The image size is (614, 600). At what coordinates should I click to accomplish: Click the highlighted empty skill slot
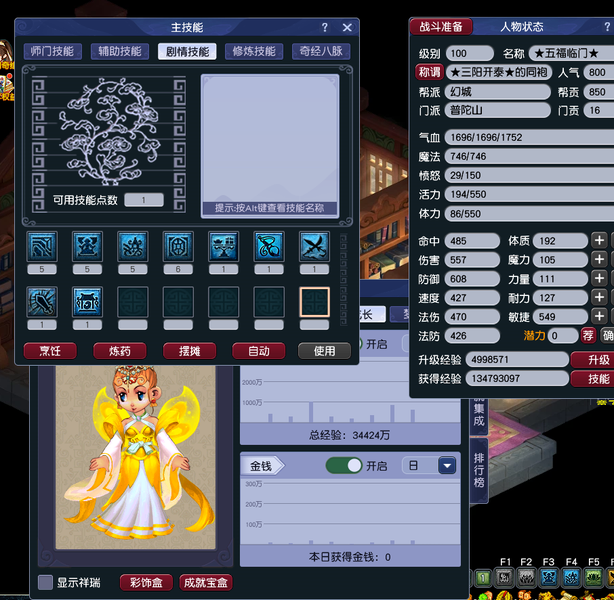coord(314,302)
